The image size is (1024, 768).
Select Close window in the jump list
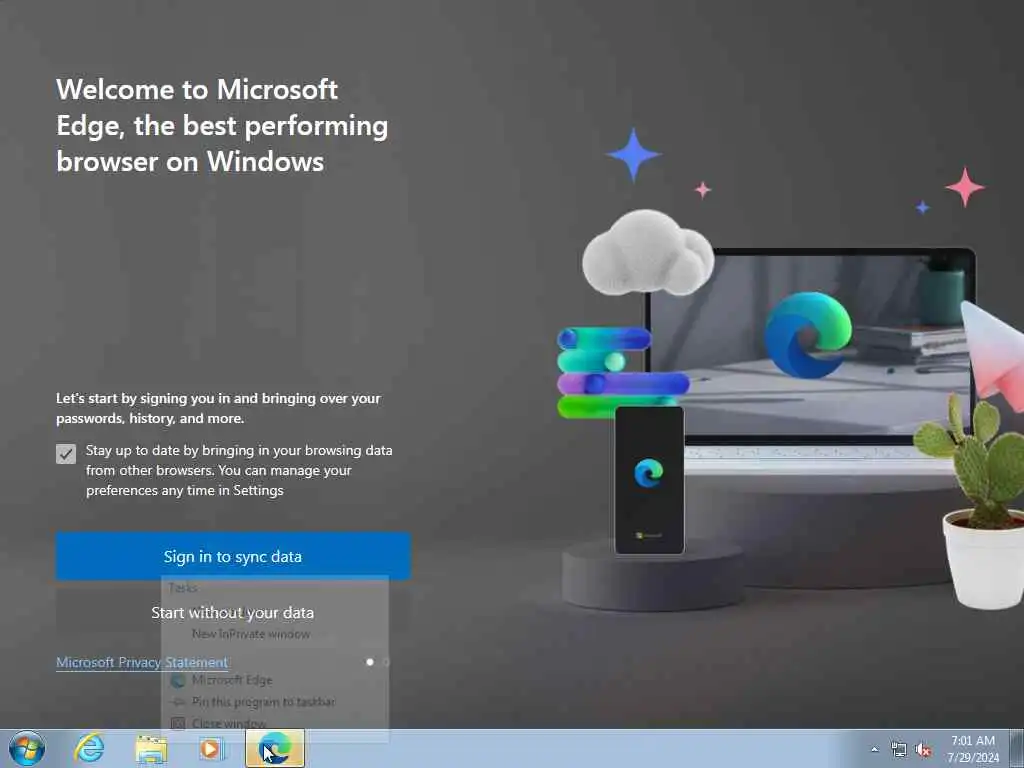pos(229,724)
